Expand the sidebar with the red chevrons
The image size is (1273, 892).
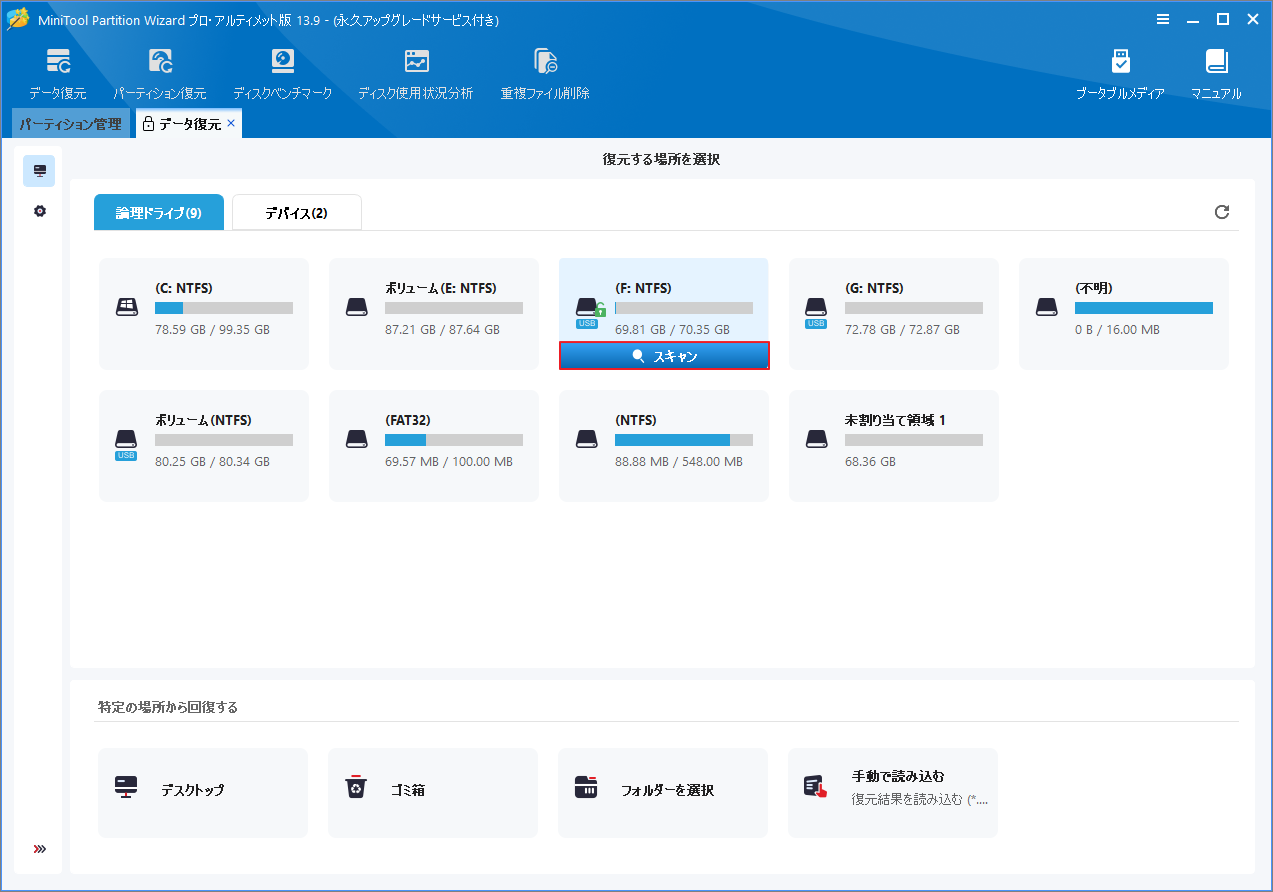click(x=40, y=849)
